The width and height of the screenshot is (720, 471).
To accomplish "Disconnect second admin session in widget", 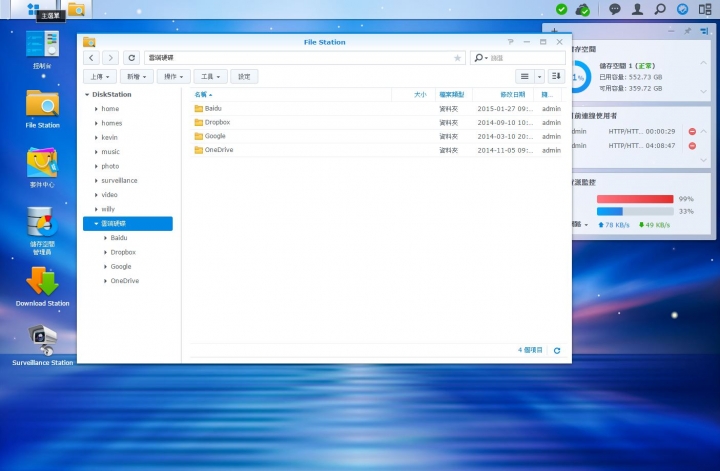I will (692, 146).
